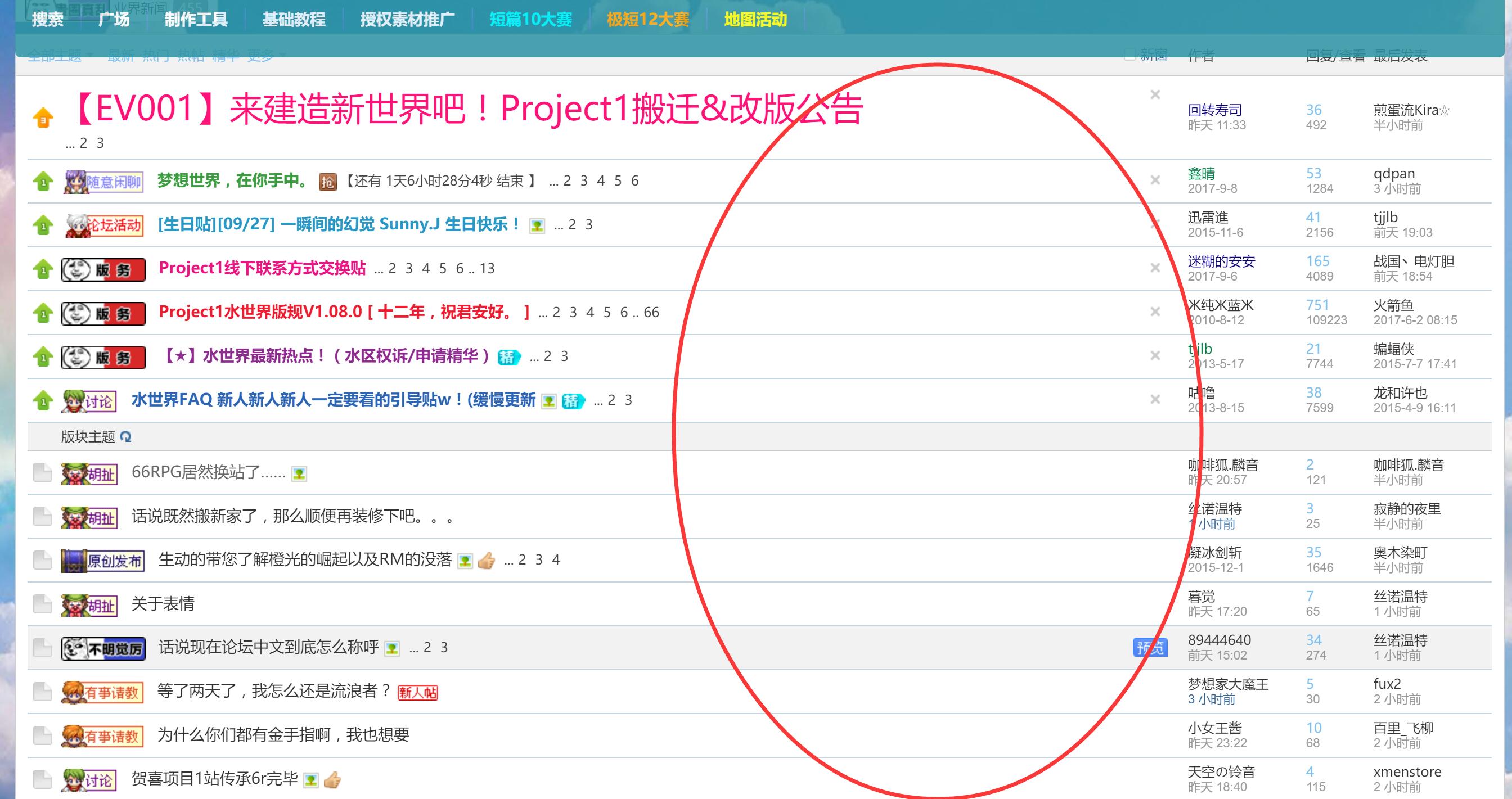This screenshot has height=799, width=1512.
Task: Click 讨论 category icon beside 水世界FAQ thread
Action: pyautogui.click(x=89, y=401)
